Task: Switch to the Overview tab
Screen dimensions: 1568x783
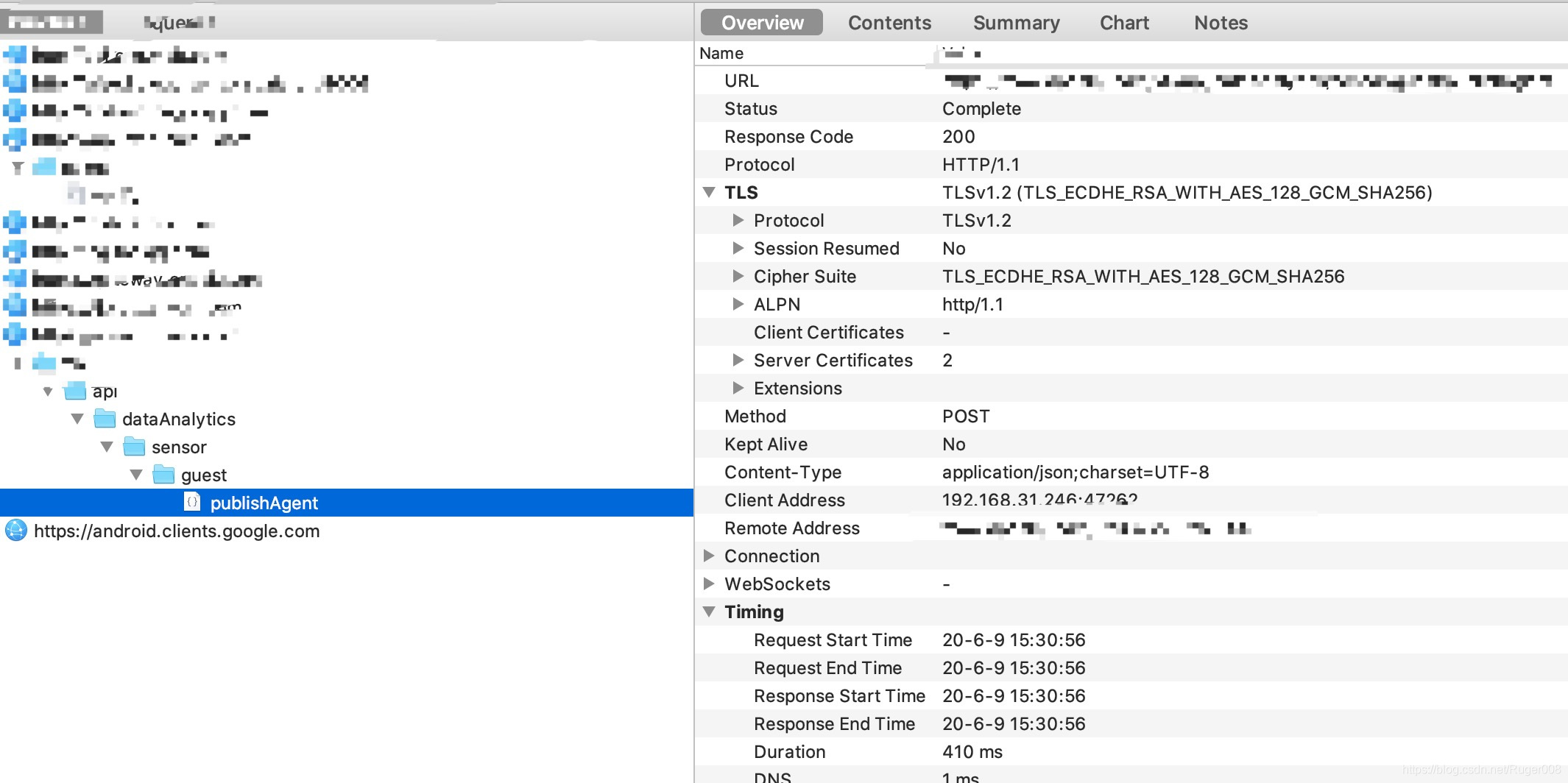Action: tap(762, 23)
